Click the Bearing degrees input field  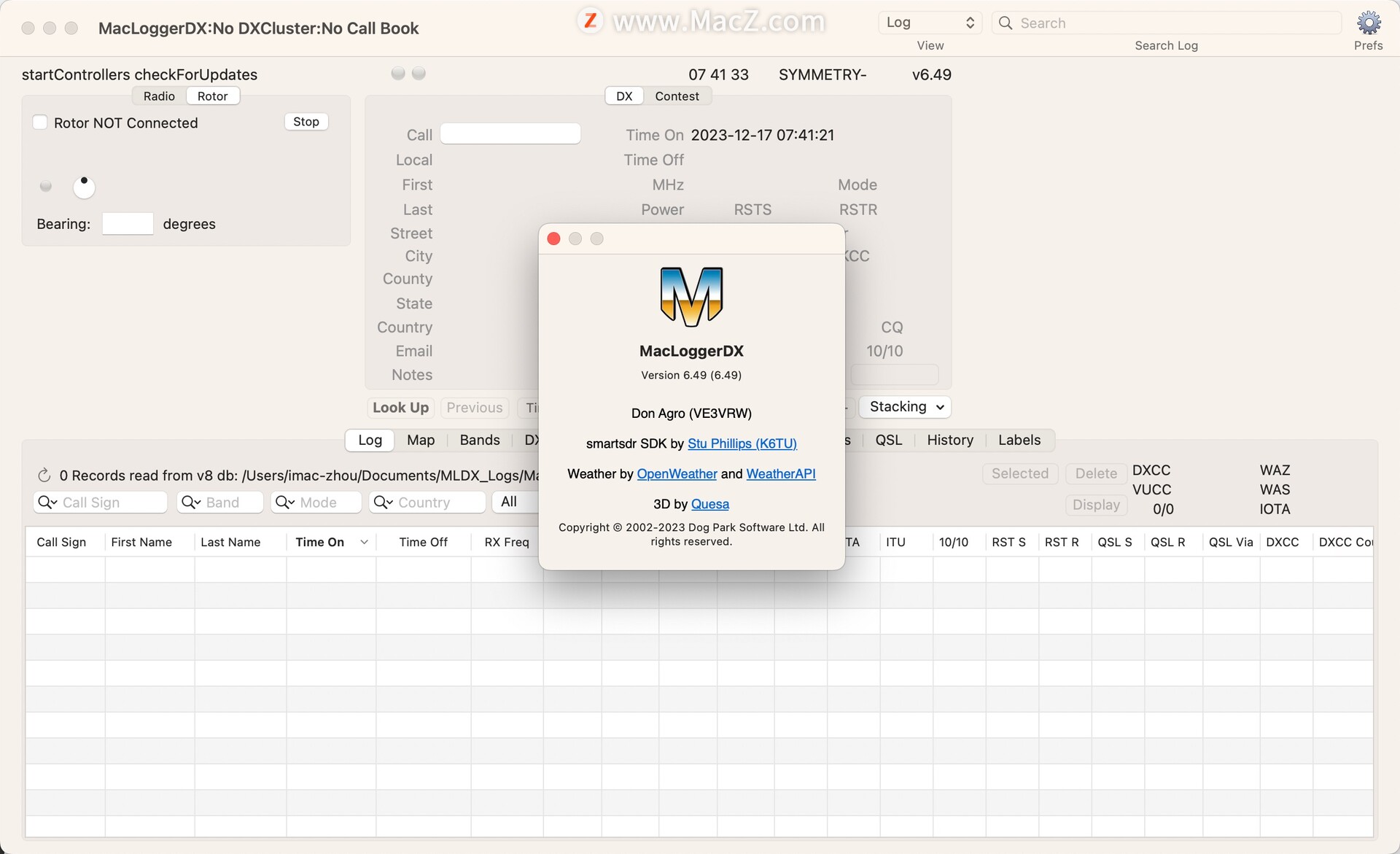128,224
